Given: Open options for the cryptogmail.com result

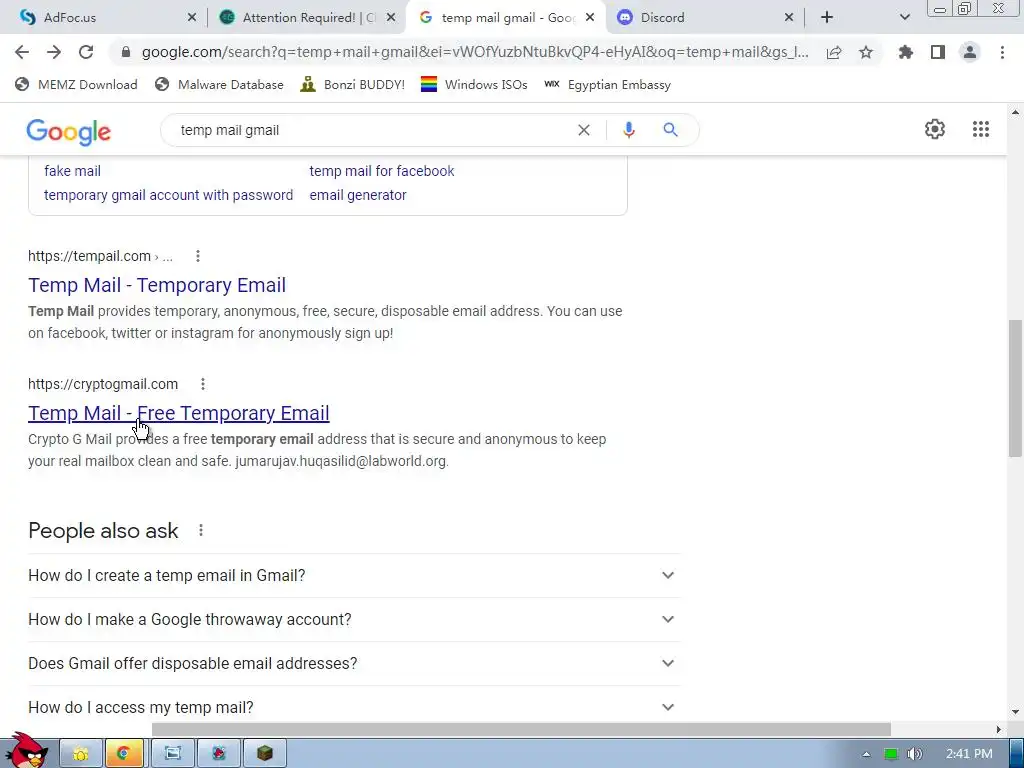Looking at the screenshot, I should tap(203, 384).
